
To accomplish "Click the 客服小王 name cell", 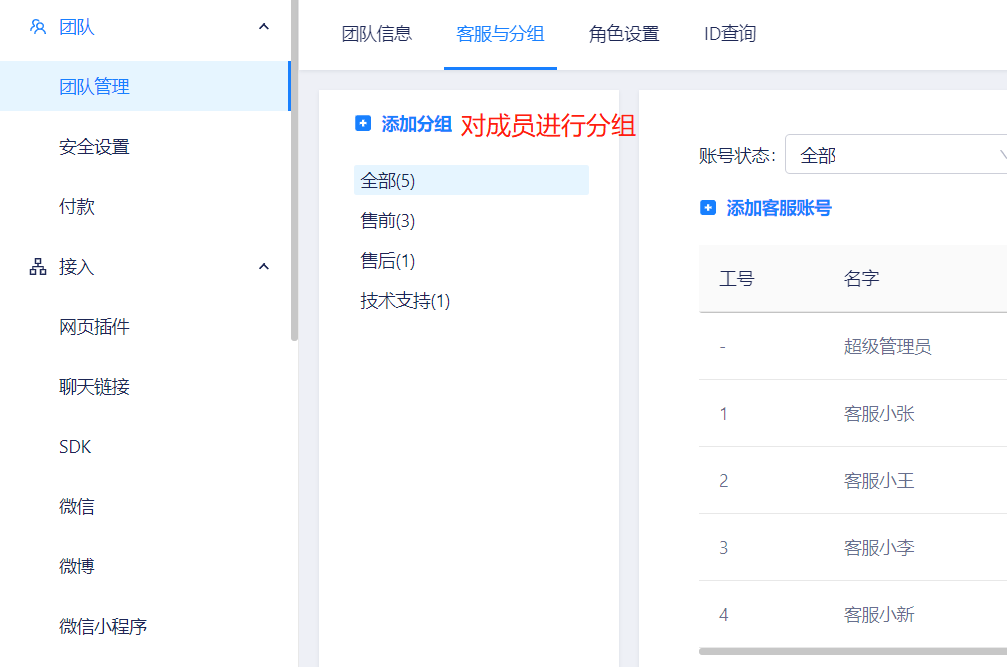I will click(879, 480).
